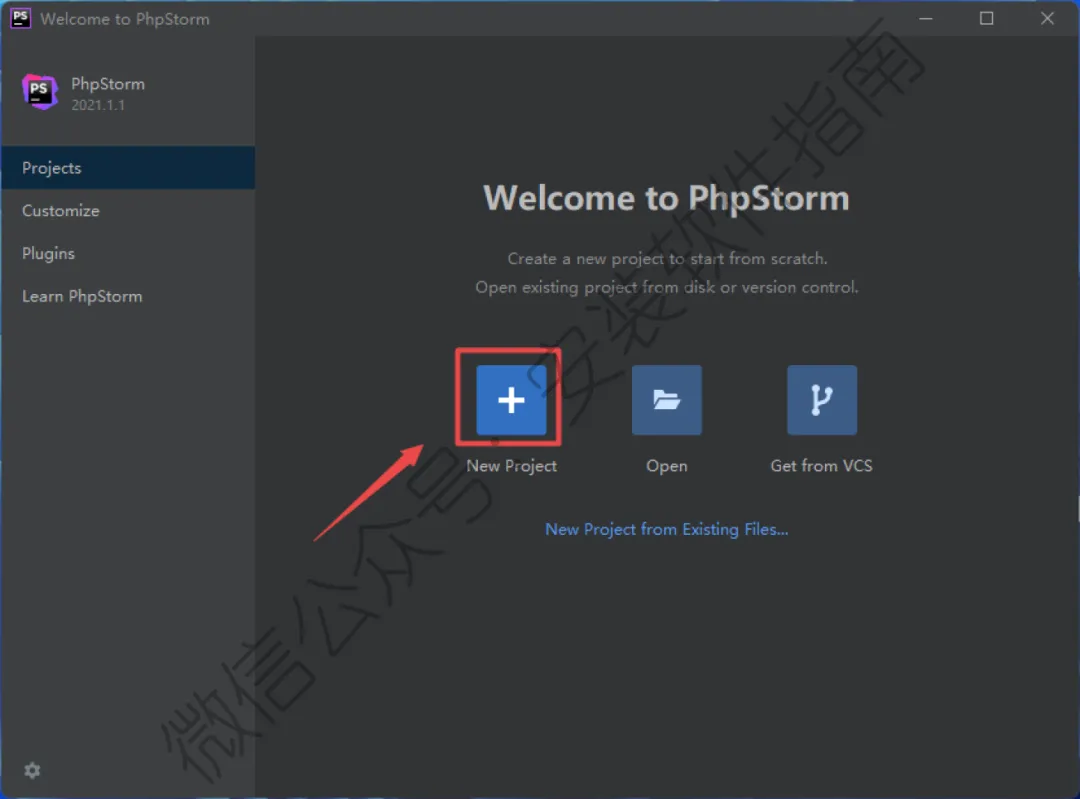The image size is (1080, 799).
Task: Click the New Project label
Action: tap(512, 466)
